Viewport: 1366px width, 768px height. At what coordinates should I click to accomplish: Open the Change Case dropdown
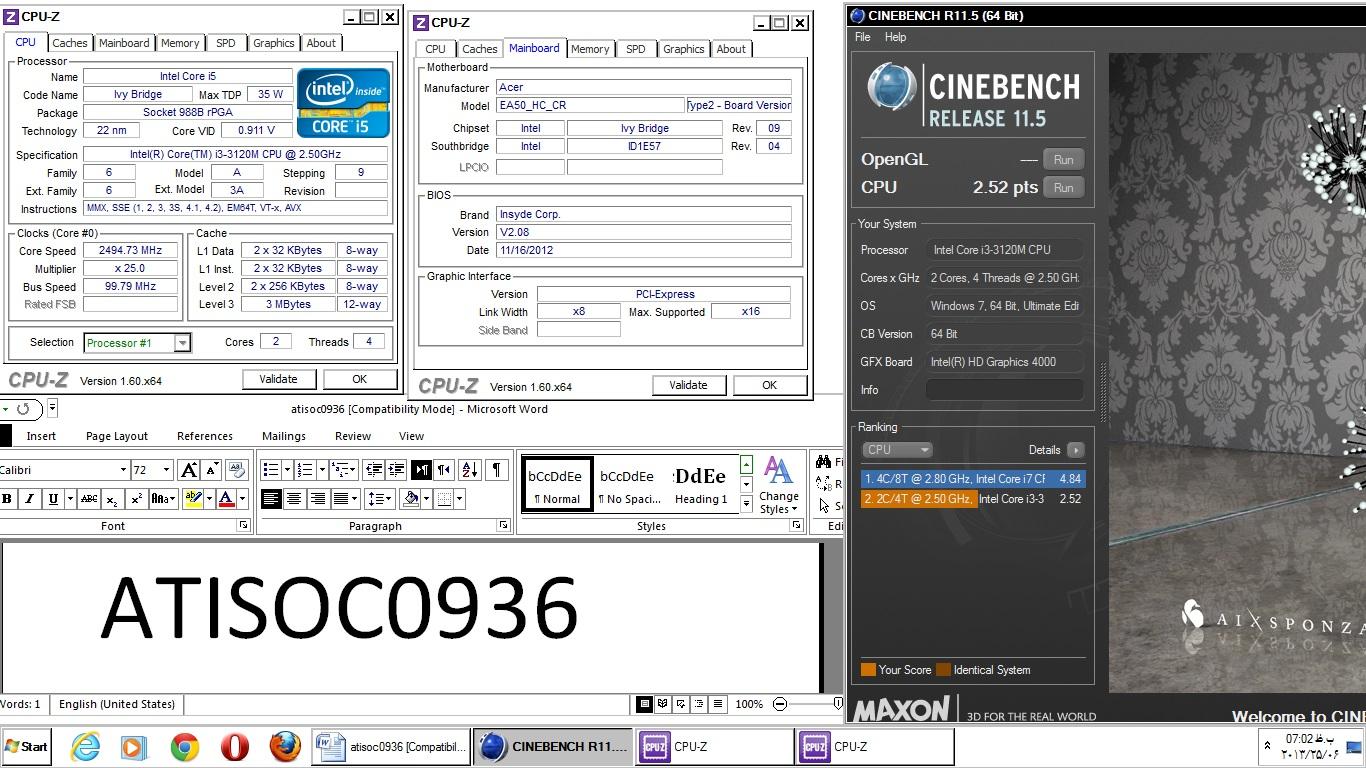pos(164,498)
